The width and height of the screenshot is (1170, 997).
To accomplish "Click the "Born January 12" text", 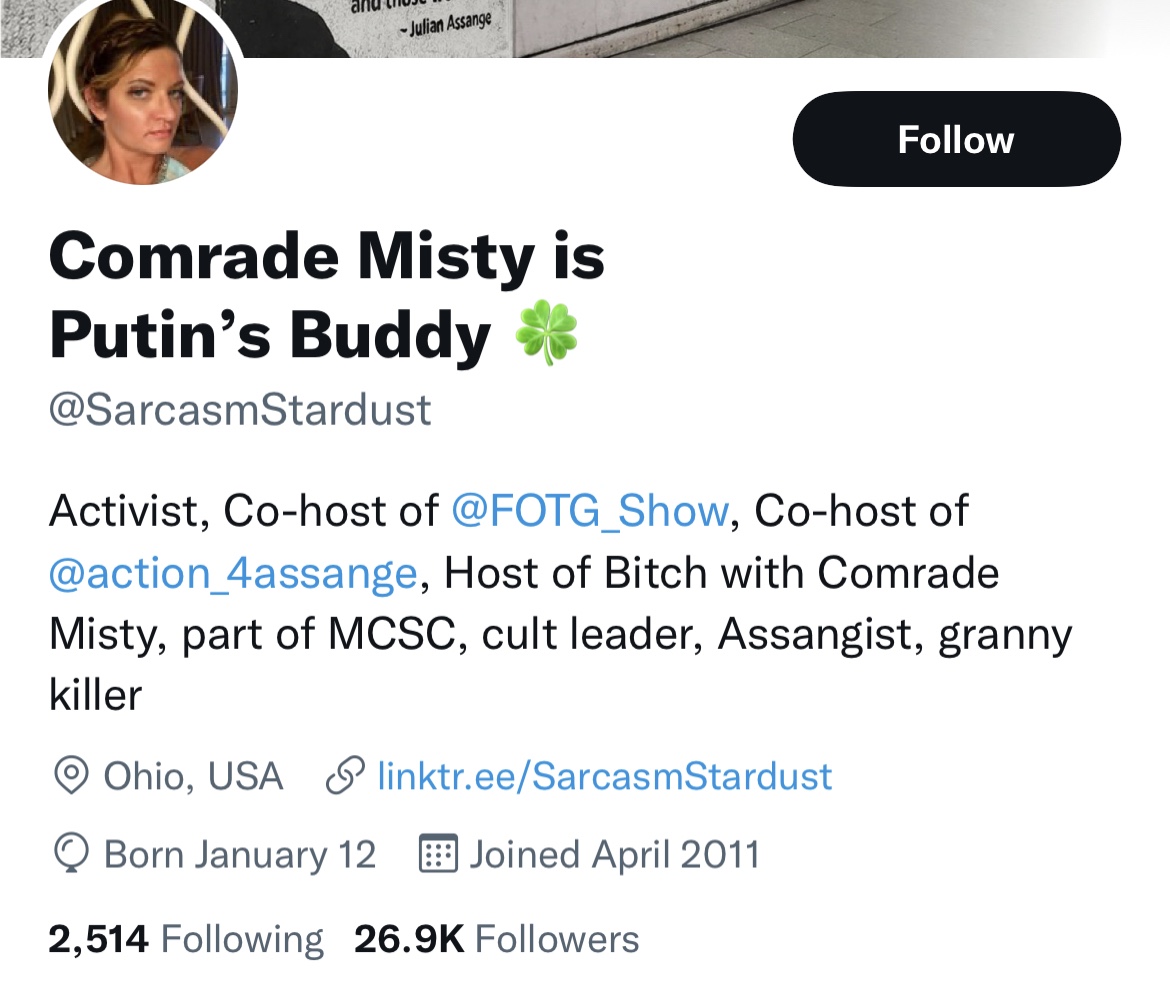I will pos(240,855).
